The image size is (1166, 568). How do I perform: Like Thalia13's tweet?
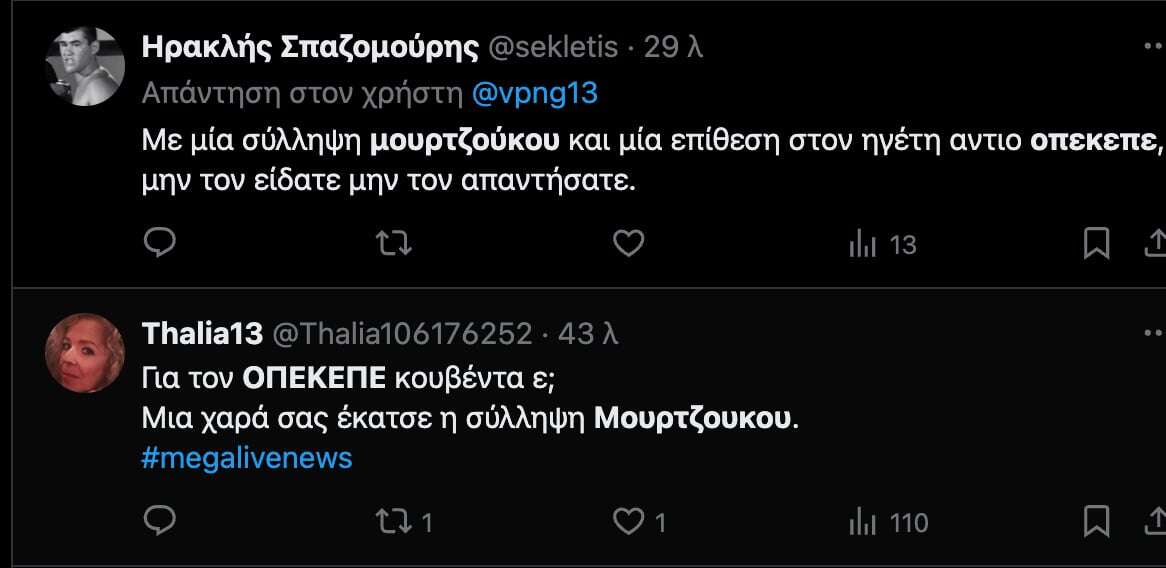pyautogui.click(x=628, y=521)
